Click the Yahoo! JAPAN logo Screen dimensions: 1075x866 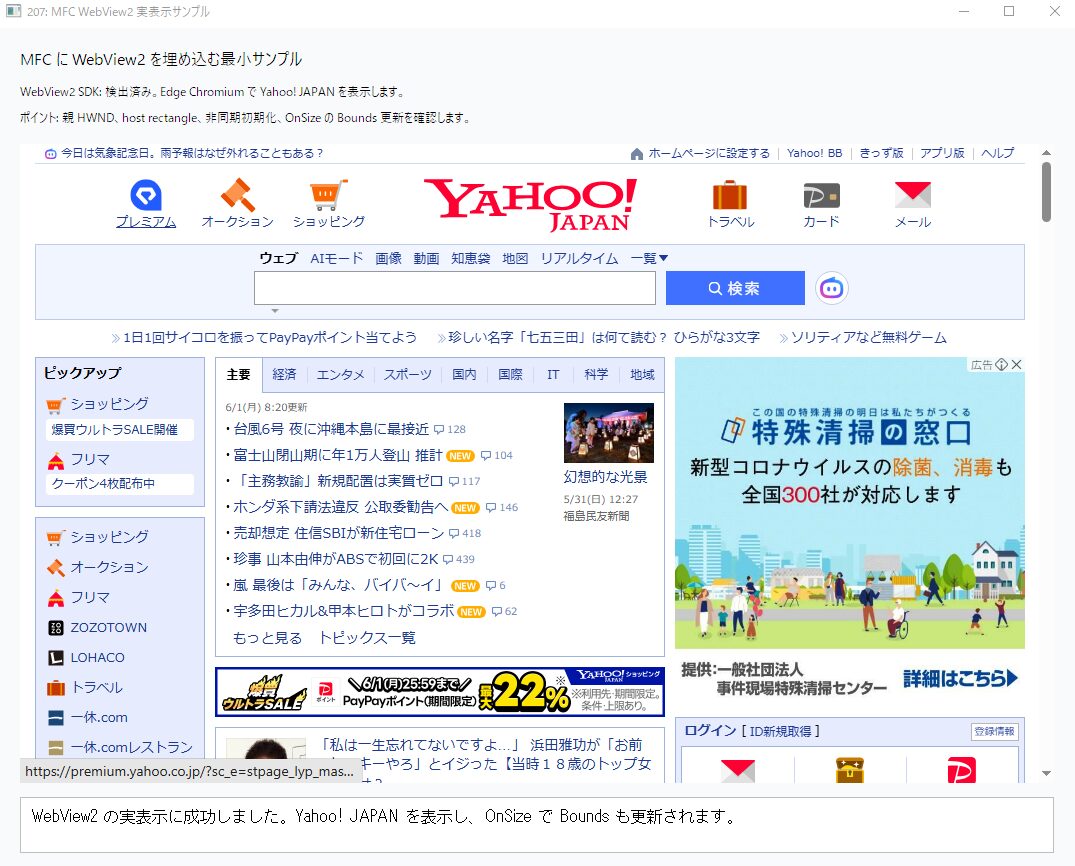click(x=530, y=204)
